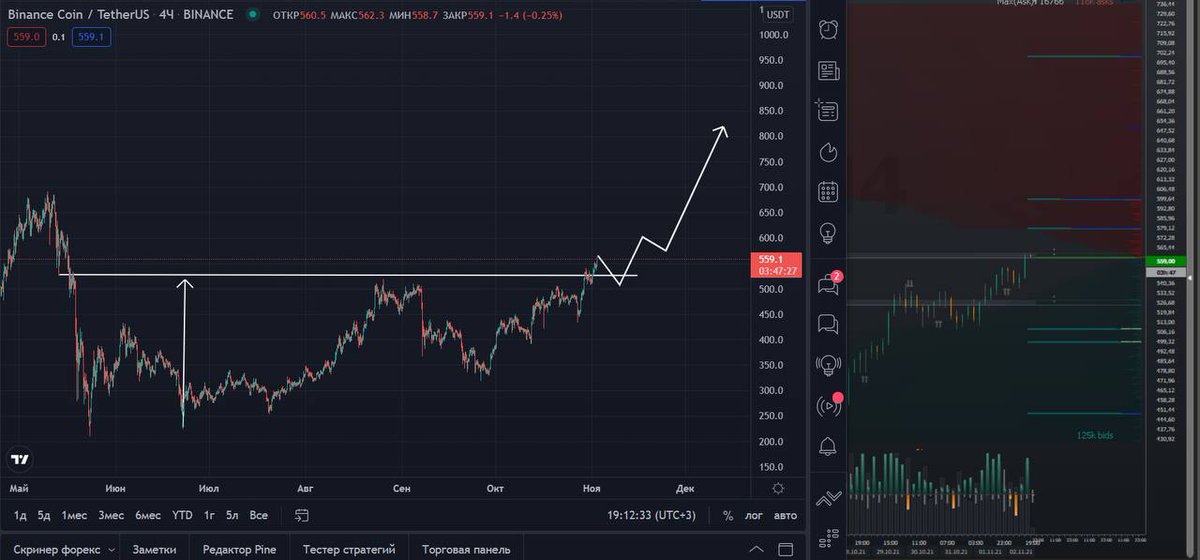
Task: Open the Редактор Pine tab
Action: 239,550
